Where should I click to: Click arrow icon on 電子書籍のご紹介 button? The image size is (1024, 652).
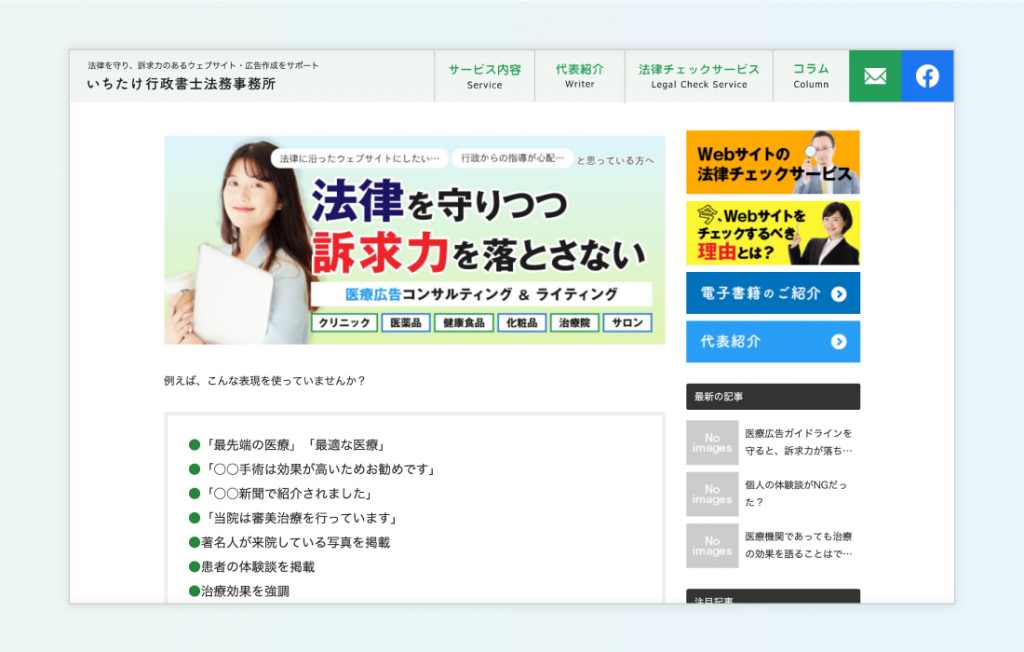[838, 294]
